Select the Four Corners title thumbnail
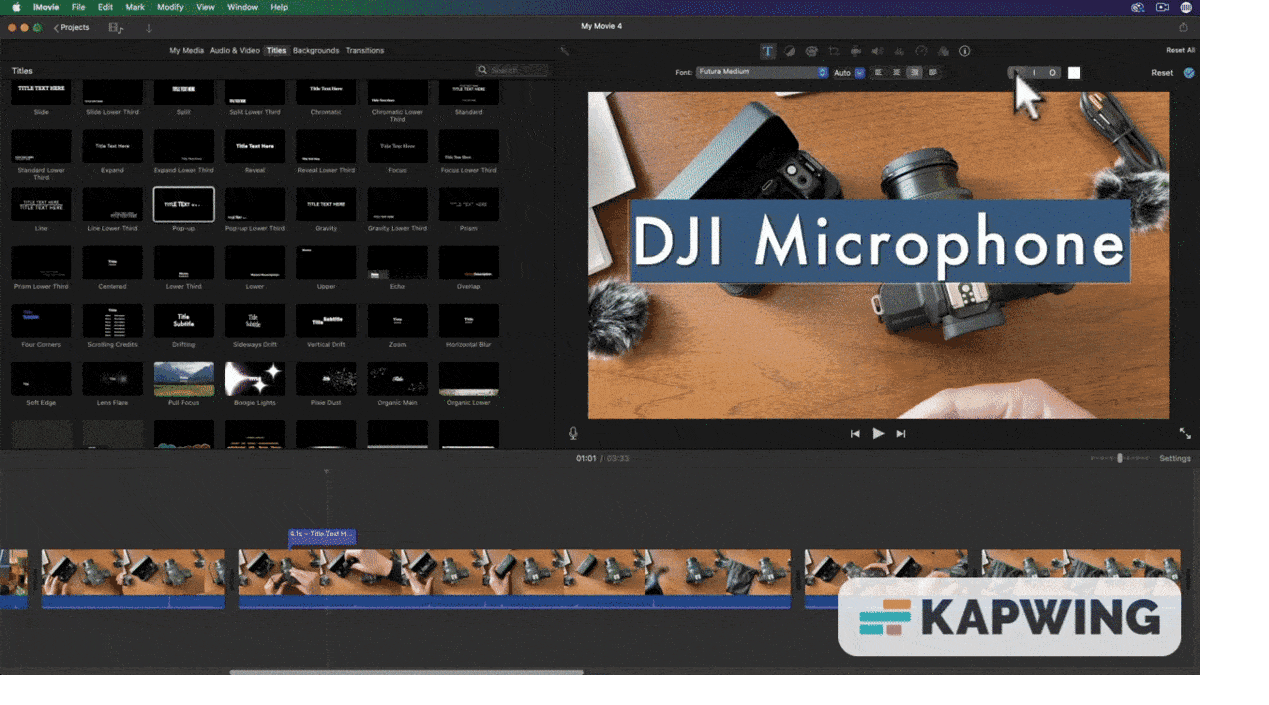The width and height of the screenshot is (1269, 705). coord(41,321)
